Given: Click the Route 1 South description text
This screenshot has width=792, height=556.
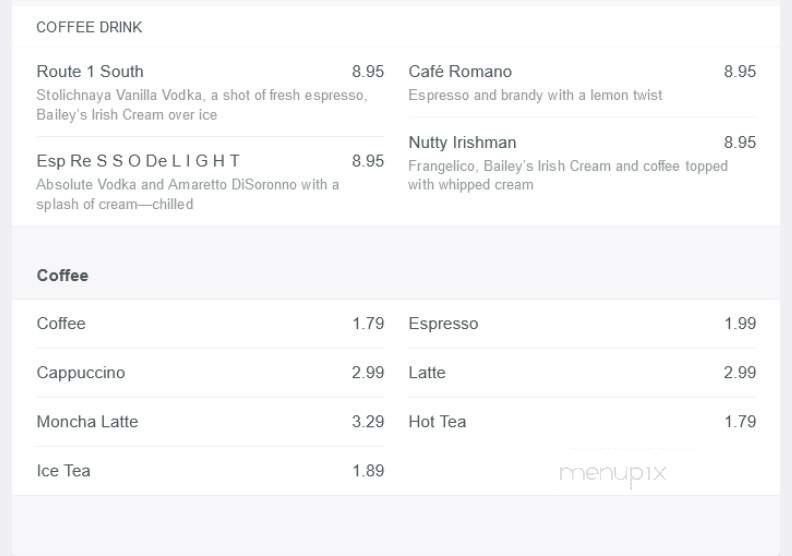Looking at the screenshot, I should click(x=202, y=105).
